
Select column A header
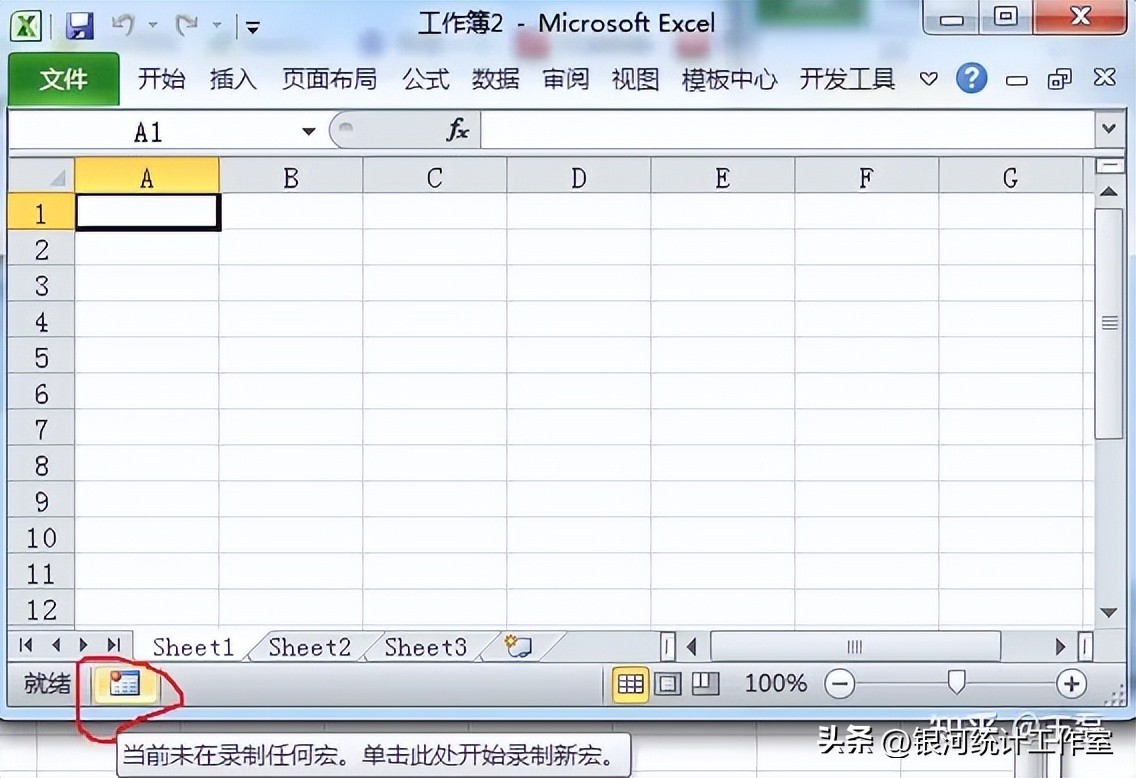(x=147, y=177)
